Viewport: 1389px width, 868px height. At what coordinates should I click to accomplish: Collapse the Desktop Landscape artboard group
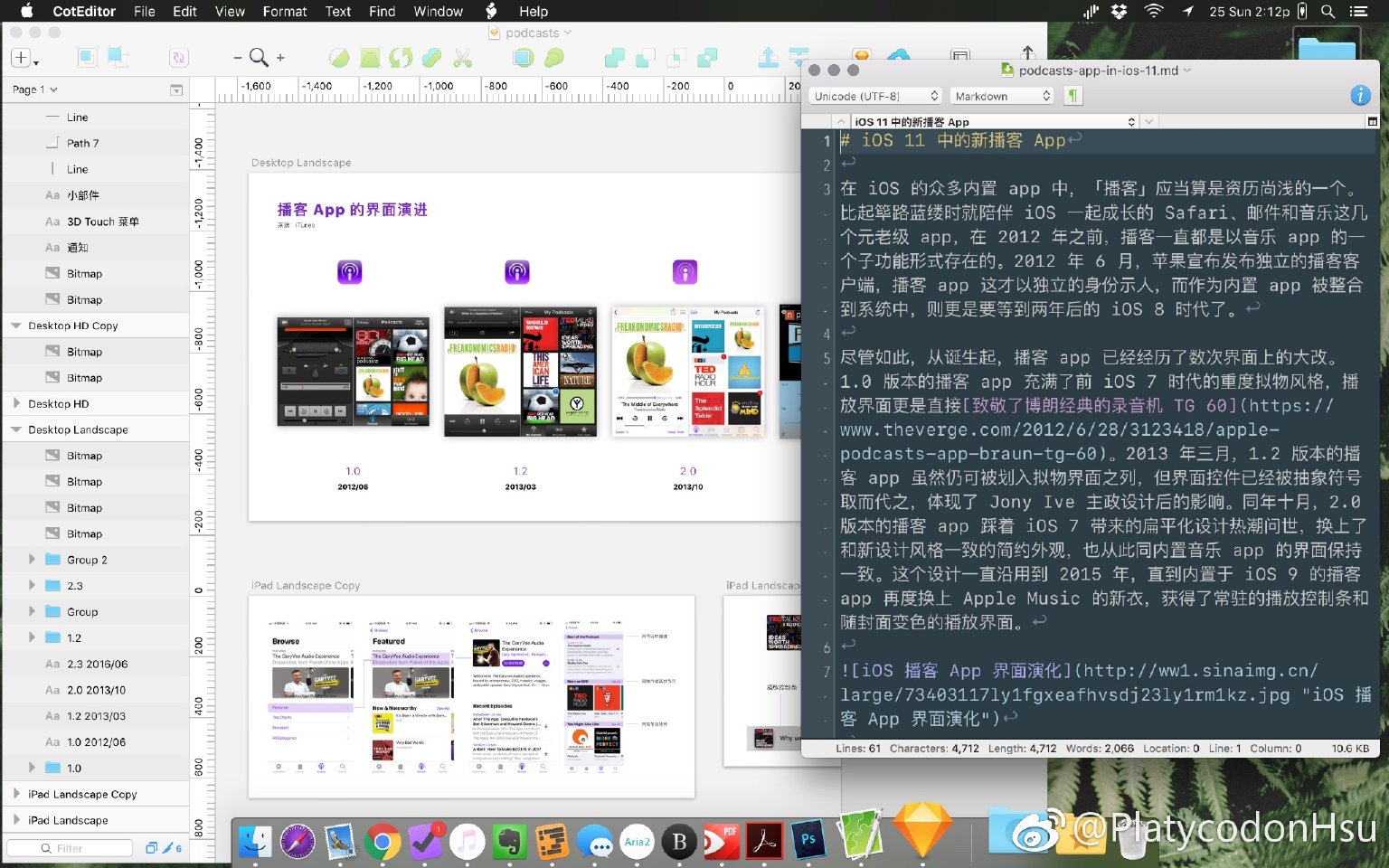tap(16, 429)
